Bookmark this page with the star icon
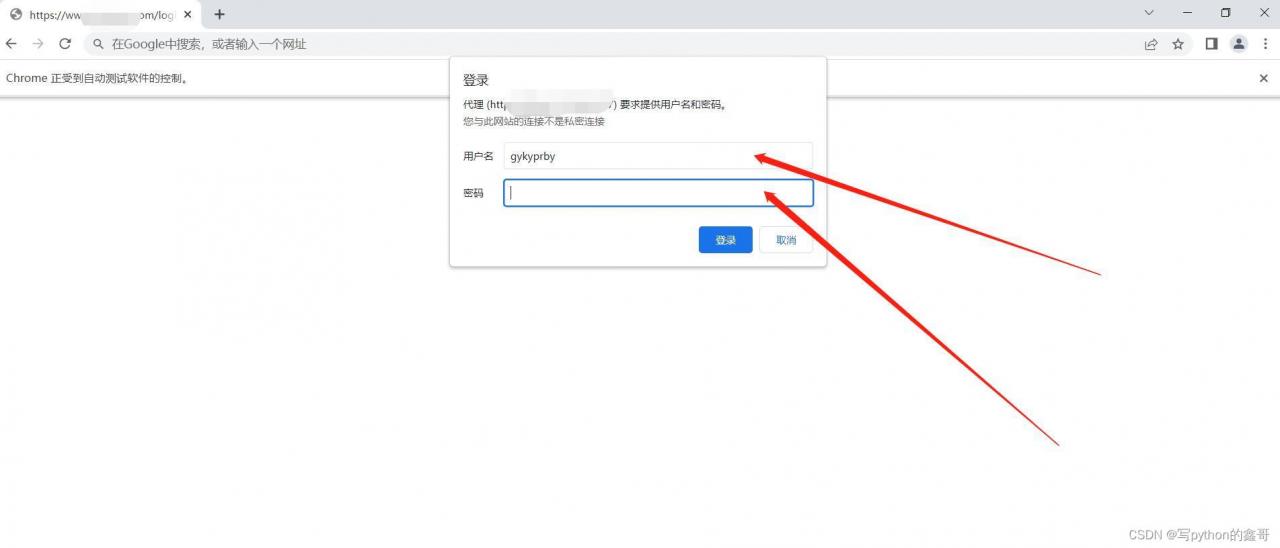The width and height of the screenshot is (1280, 548). coord(1178,44)
